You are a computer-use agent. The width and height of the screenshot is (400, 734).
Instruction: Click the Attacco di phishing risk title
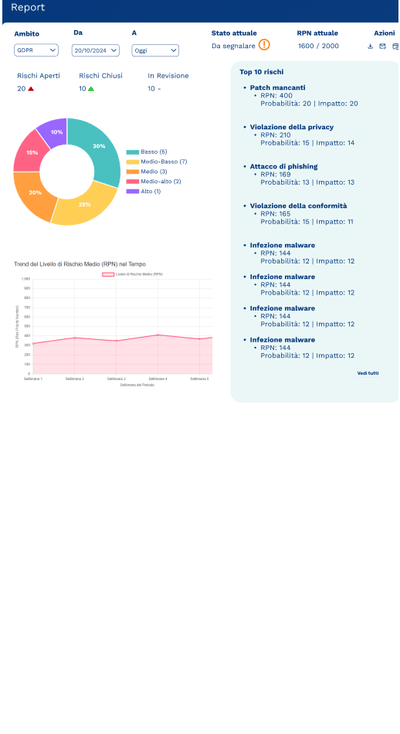click(x=284, y=166)
